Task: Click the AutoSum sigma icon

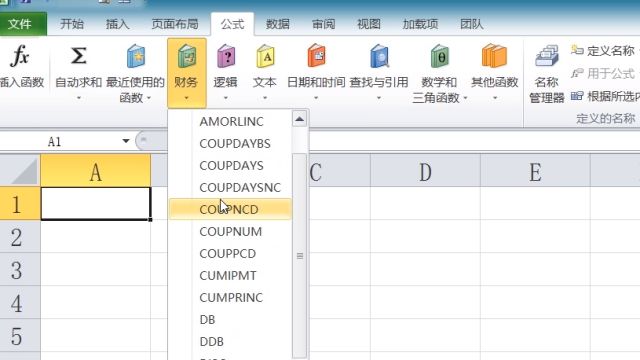Action: coord(78,56)
